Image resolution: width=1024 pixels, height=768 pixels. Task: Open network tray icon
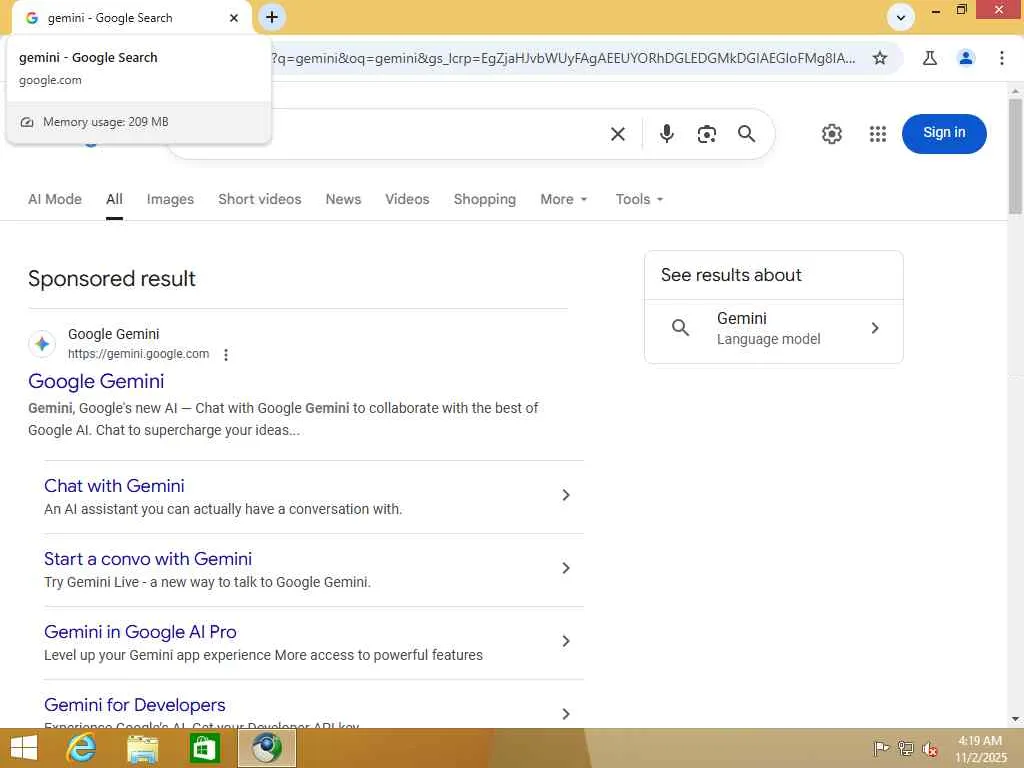(x=905, y=748)
